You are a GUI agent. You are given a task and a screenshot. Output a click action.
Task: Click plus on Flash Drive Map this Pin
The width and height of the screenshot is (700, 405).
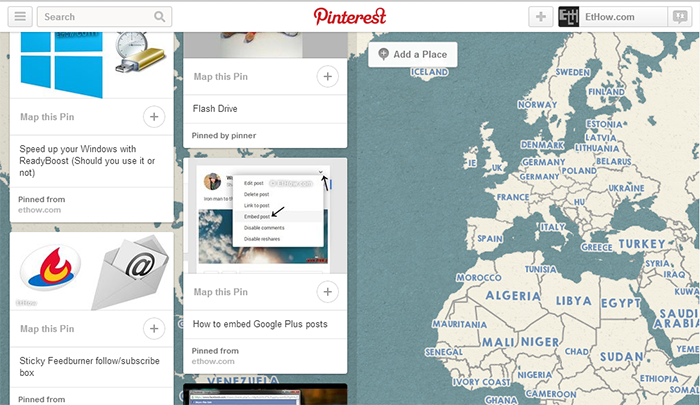pyautogui.click(x=328, y=76)
